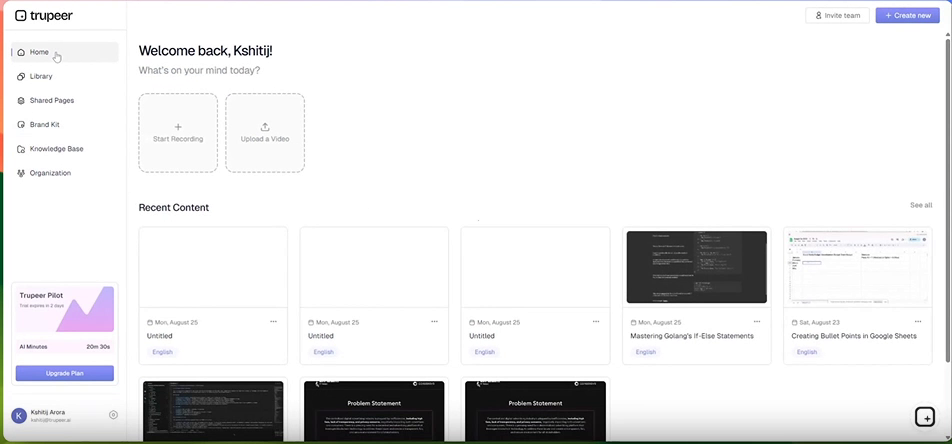952x444 pixels.
Task: Click the Brand Kit palette icon
Action: pos(21,125)
